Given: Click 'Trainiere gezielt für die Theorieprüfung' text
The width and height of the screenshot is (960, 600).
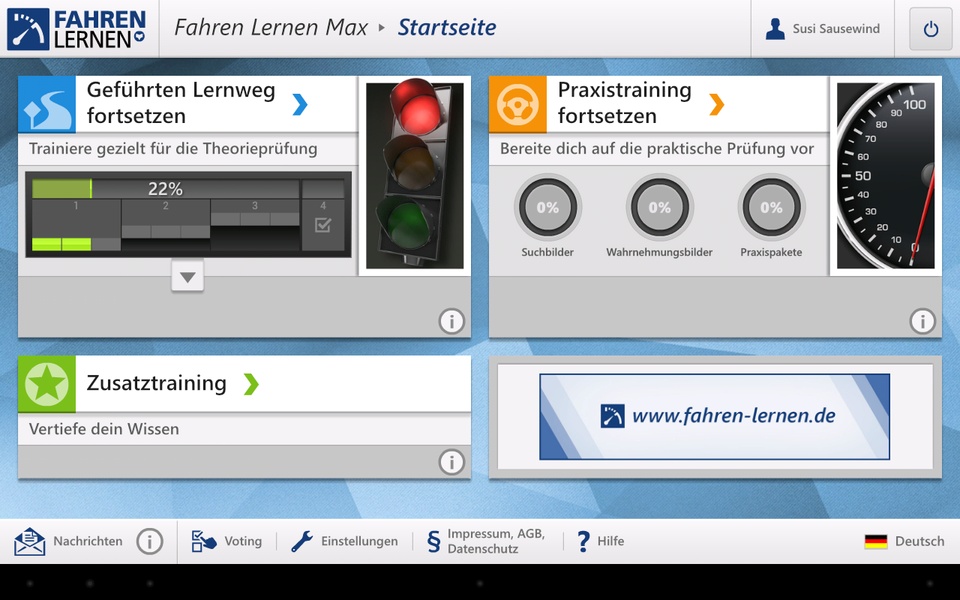Looking at the screenshot, I should [x=173, y=149].
